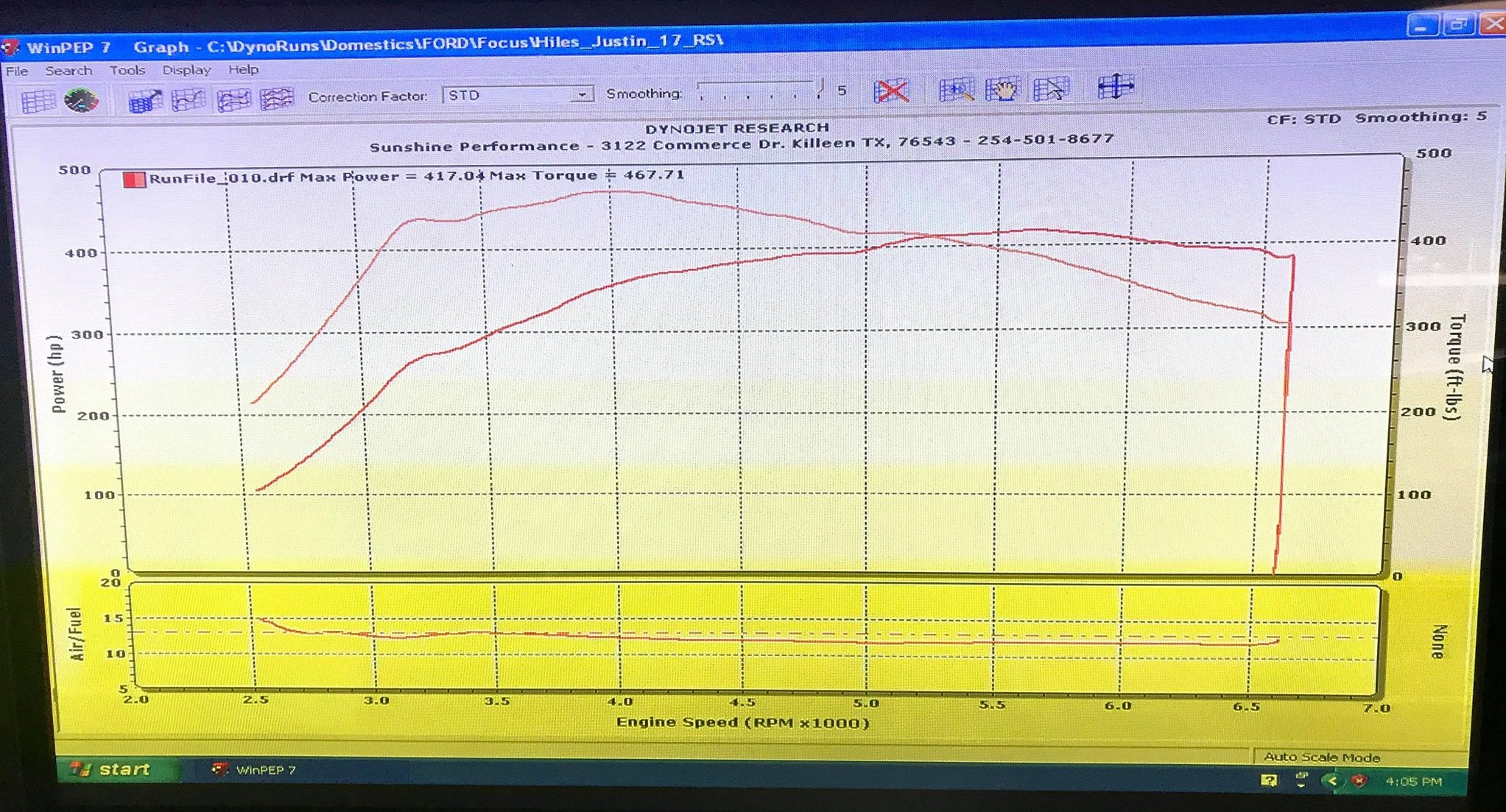Image resolution: width=1506 pixels, height=812 pixels.
Task: Click the Smoothing slider handle
Action: tap(820, 89)
